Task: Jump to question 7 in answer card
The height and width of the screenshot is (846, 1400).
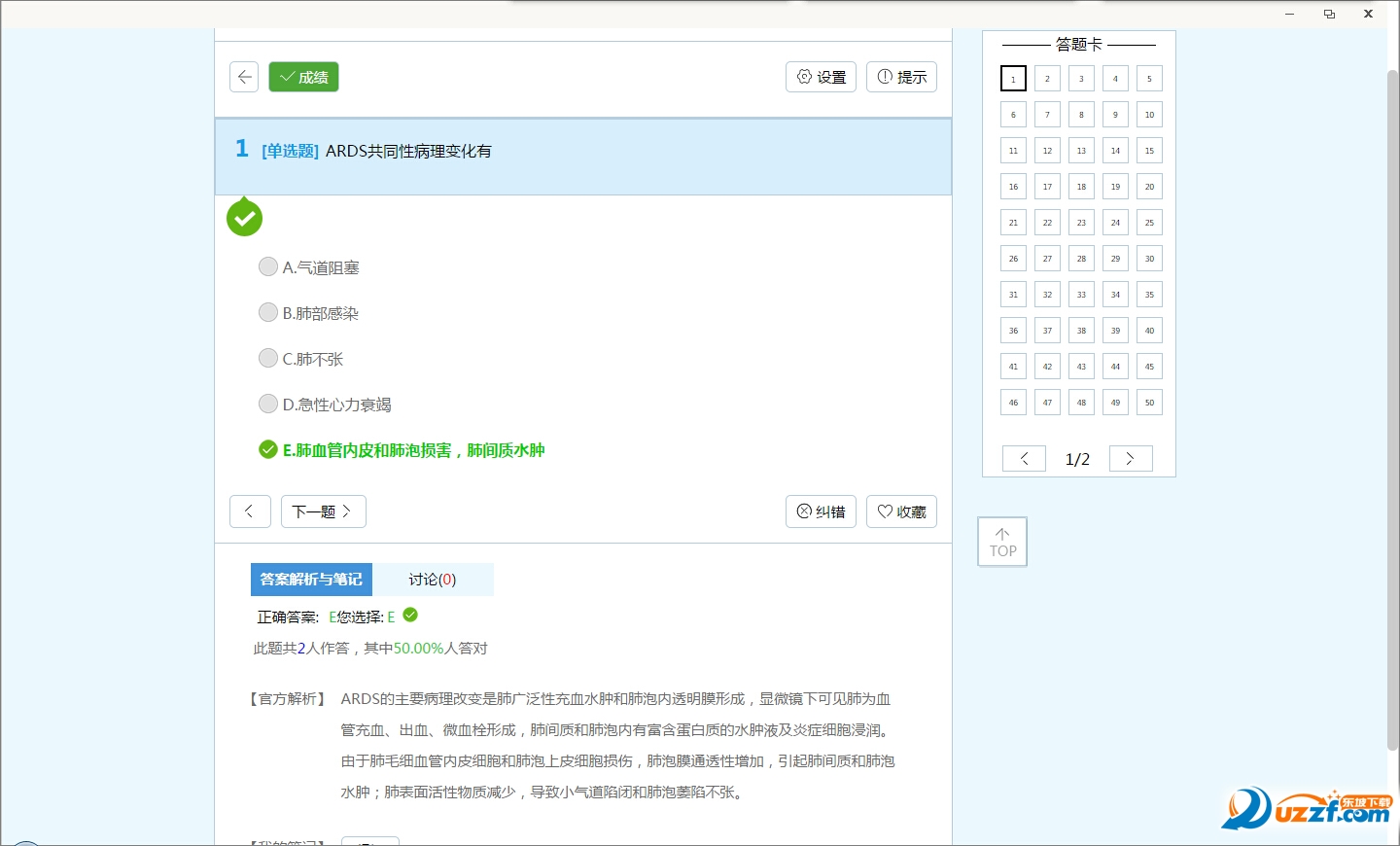Action: (x=1047, y=115)
